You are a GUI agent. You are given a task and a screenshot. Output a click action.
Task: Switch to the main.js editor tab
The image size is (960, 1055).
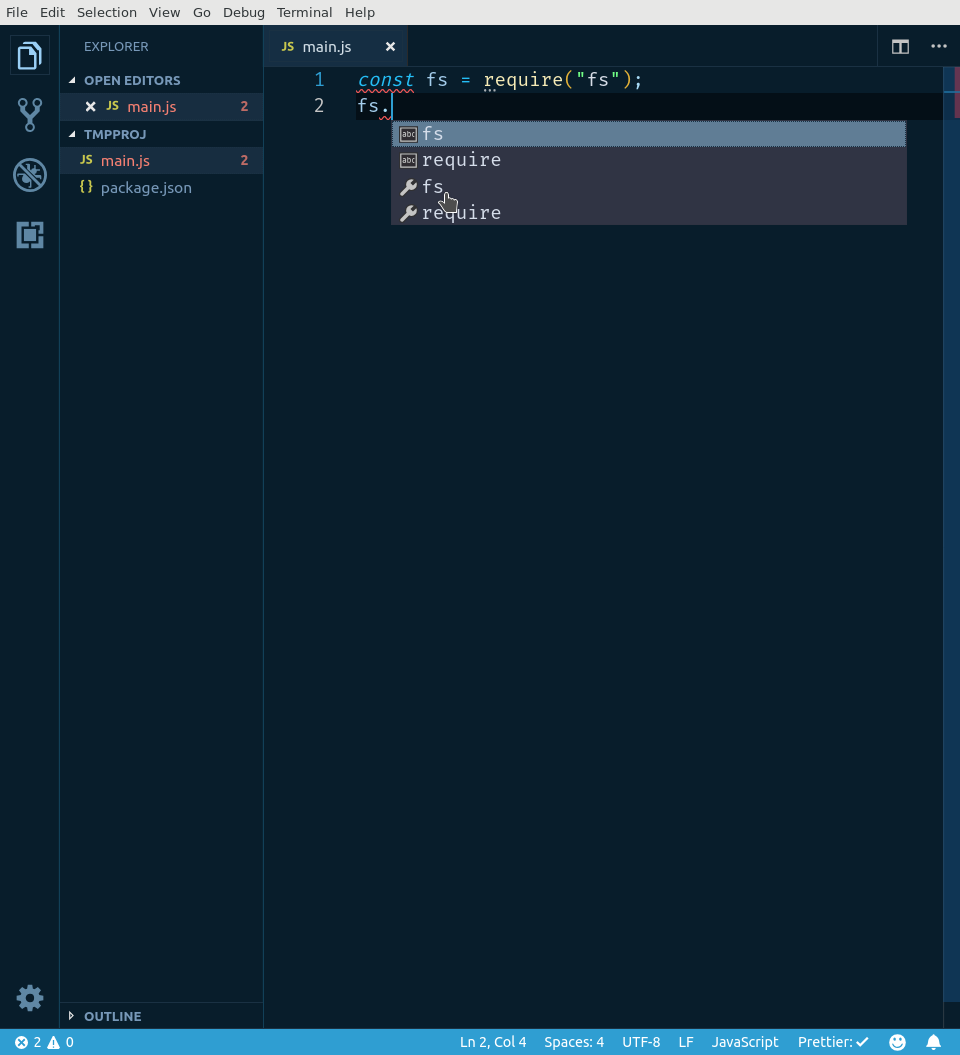click(x=325, y=46)
